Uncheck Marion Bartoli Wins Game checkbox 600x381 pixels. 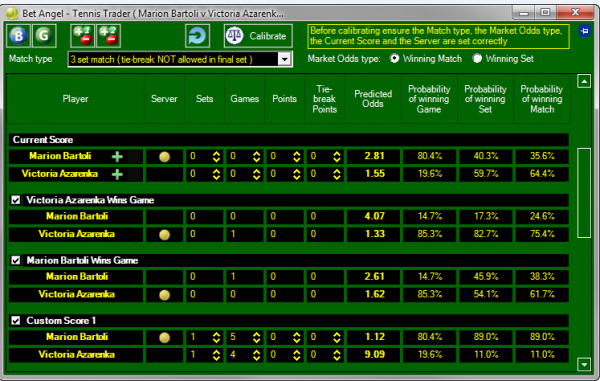click(x=16, y=261)
